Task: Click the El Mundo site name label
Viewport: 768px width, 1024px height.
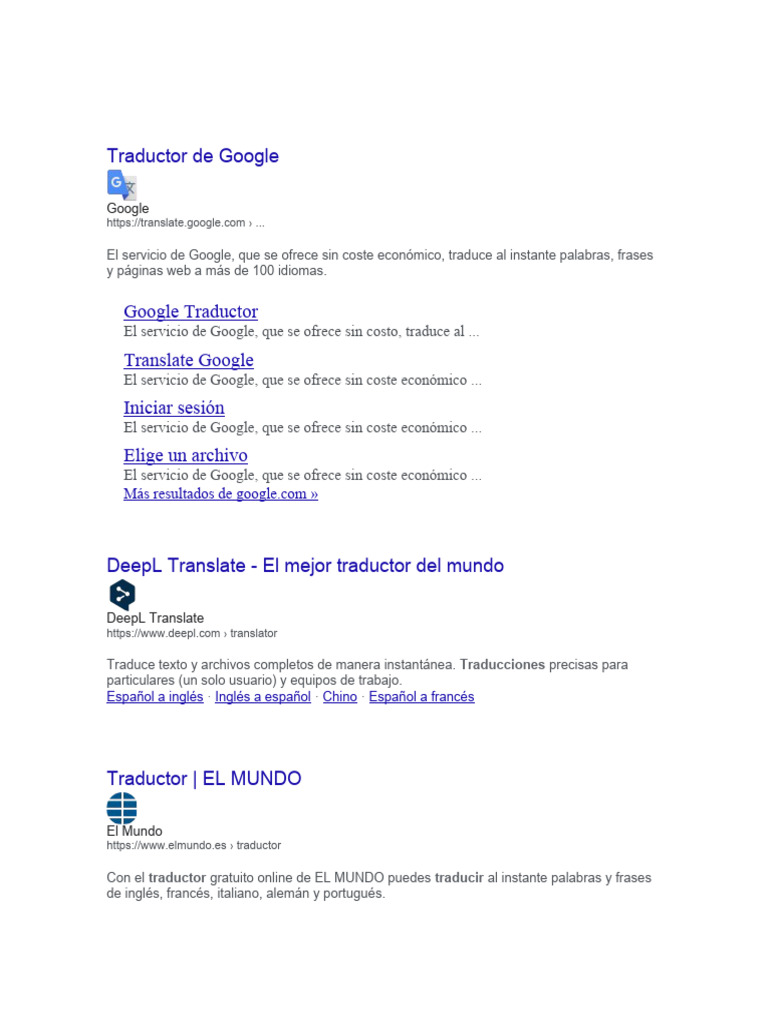Action: (135, 831)
